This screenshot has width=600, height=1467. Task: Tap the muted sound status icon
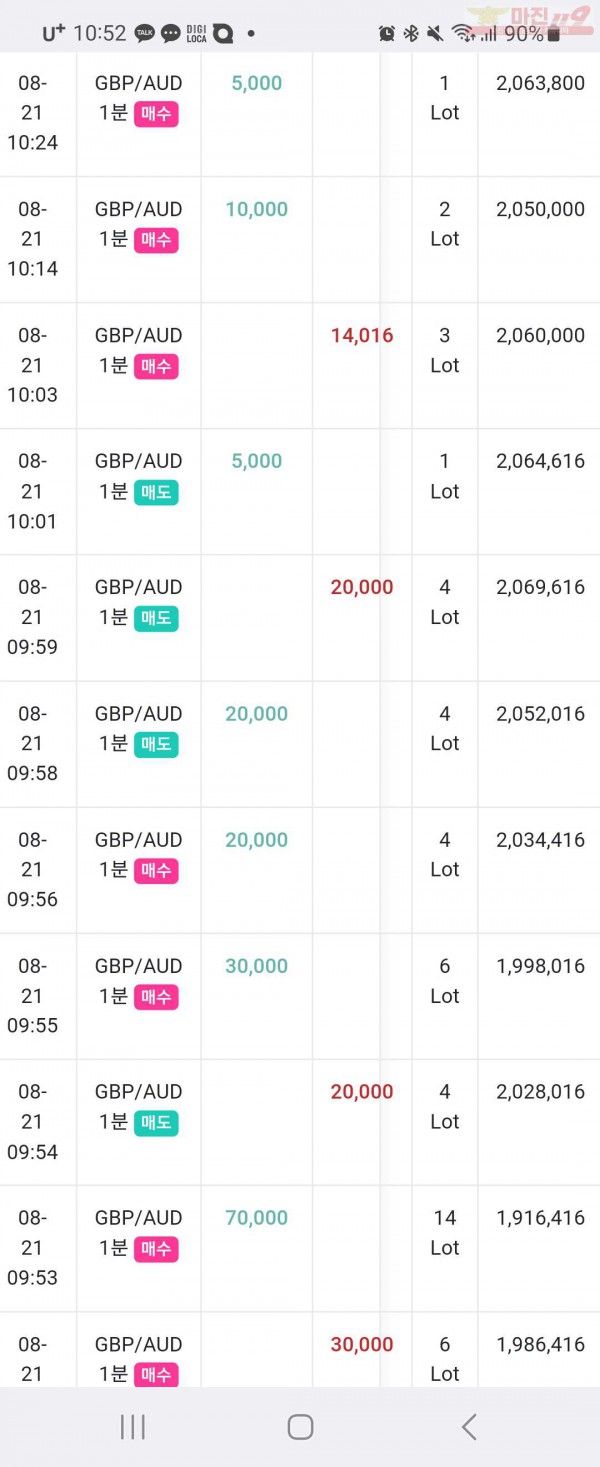pos(435,33)
